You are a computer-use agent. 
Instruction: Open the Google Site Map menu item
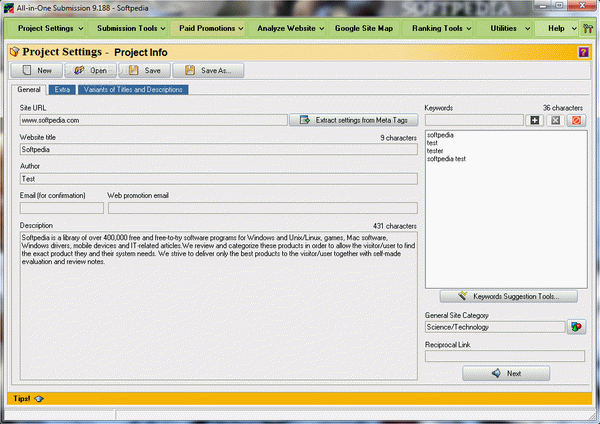pos(364,28)
